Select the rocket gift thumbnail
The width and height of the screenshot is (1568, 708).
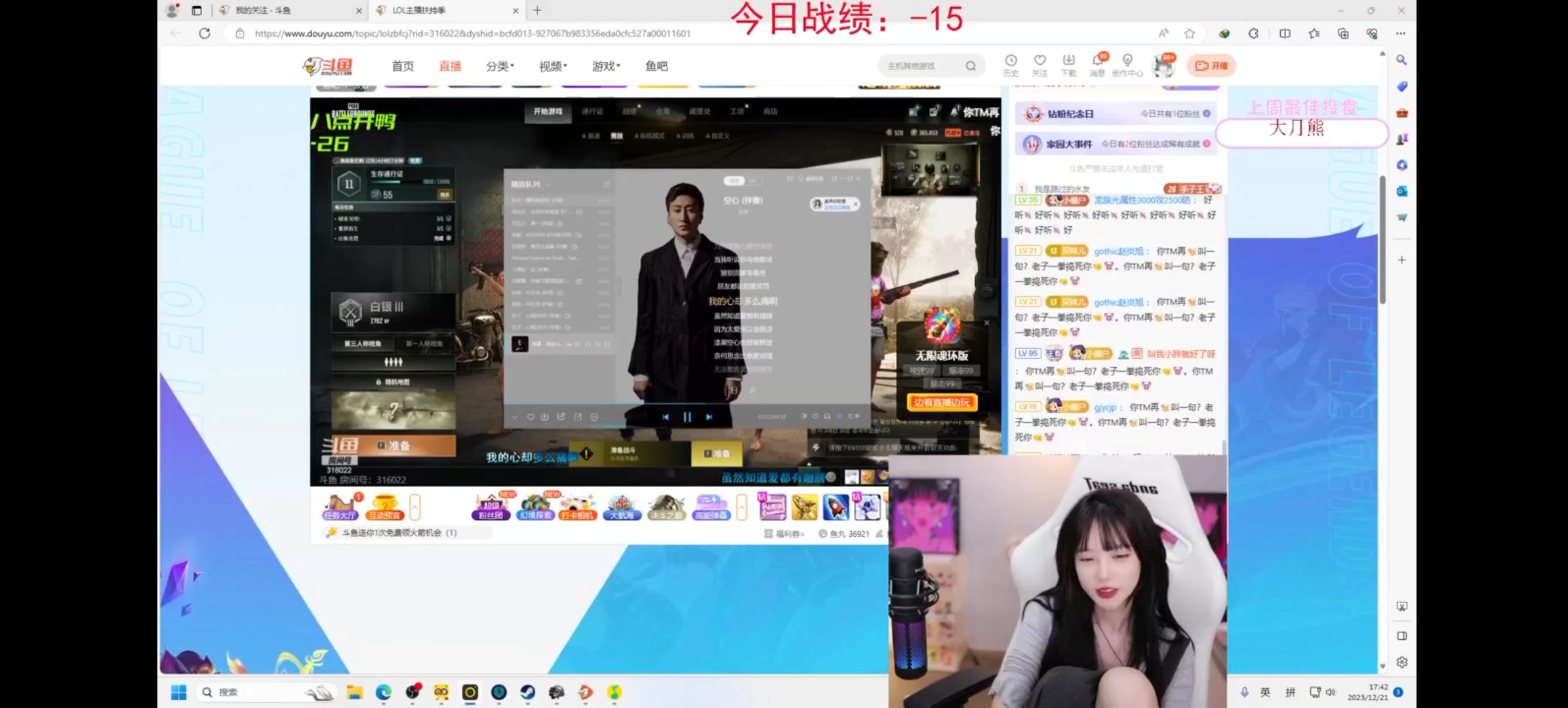point(835,507)
